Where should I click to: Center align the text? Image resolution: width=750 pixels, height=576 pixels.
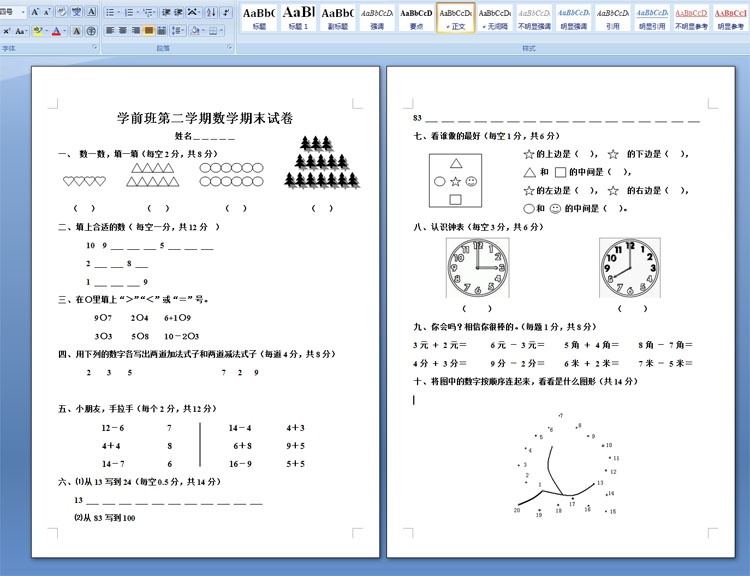[122, 31]
